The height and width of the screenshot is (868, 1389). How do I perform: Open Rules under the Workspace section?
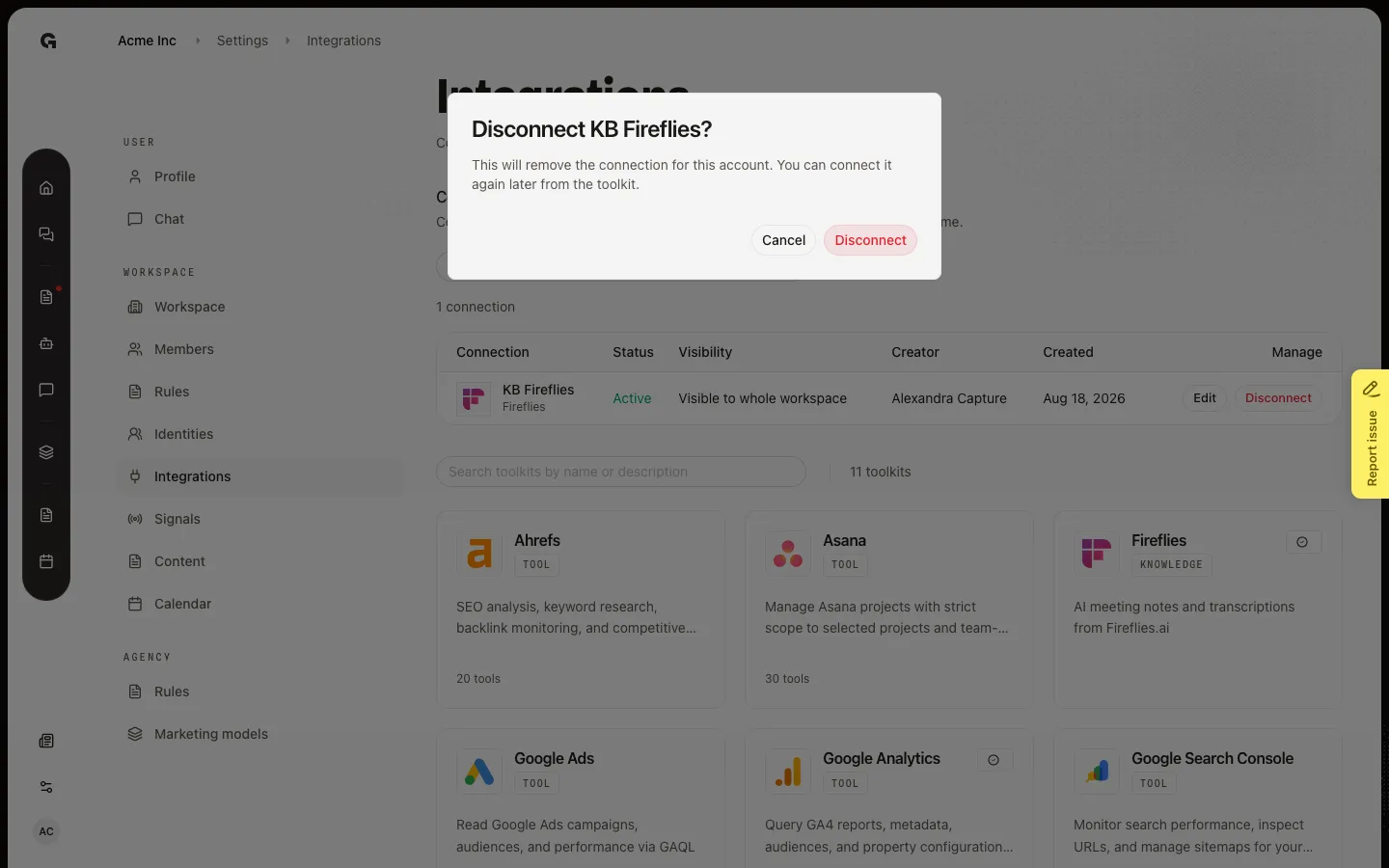click(x=260, y=392)
